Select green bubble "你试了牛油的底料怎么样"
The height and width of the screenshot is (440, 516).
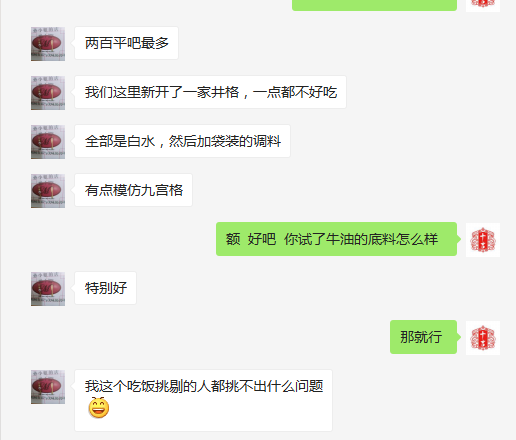point(337,239)
